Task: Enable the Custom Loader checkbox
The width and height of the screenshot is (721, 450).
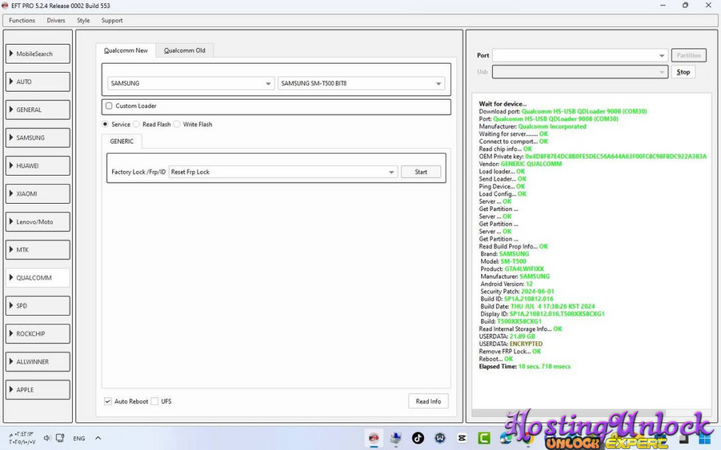Action: 109,106
